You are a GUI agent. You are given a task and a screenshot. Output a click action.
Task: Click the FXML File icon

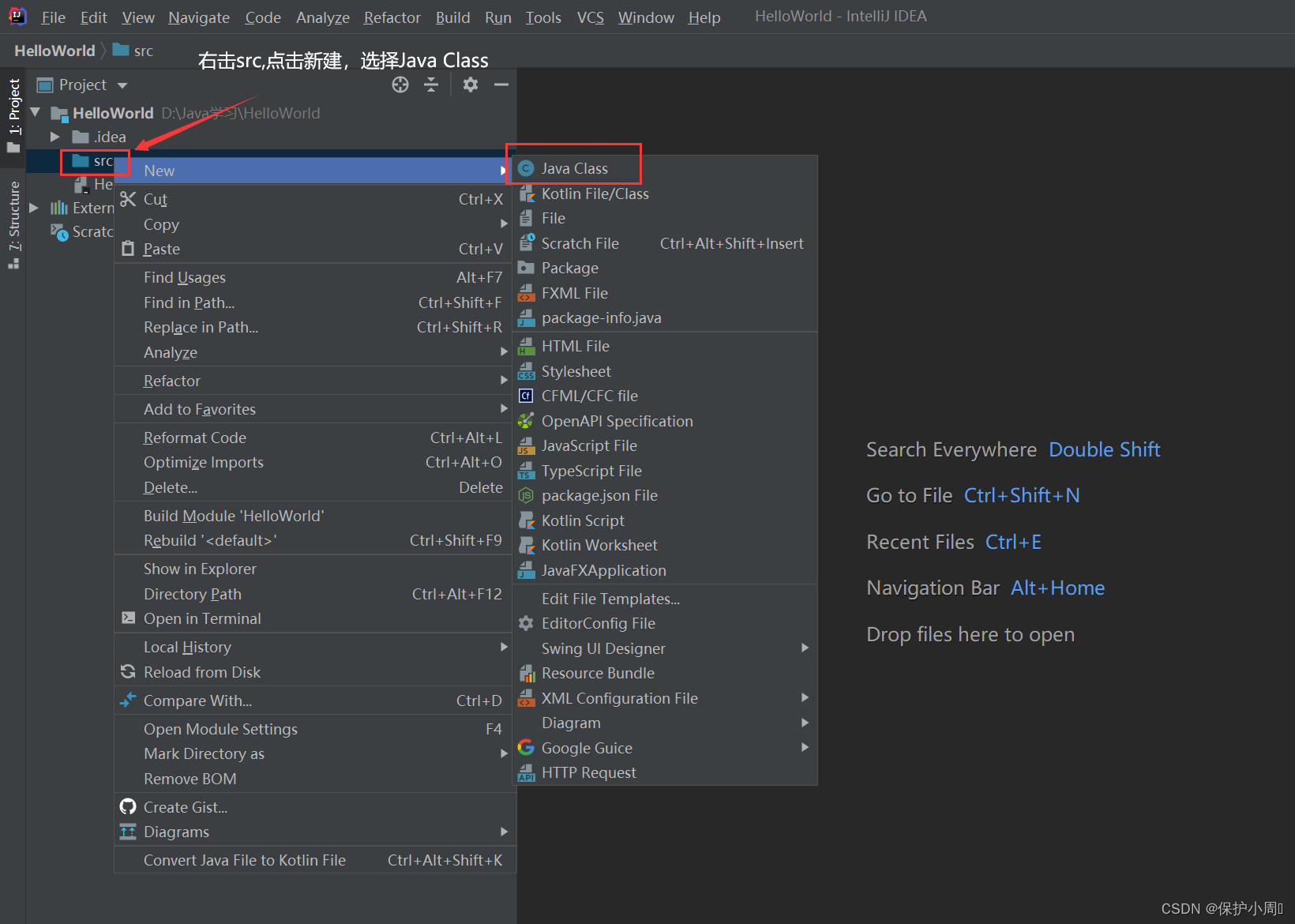tap(526, 293)
